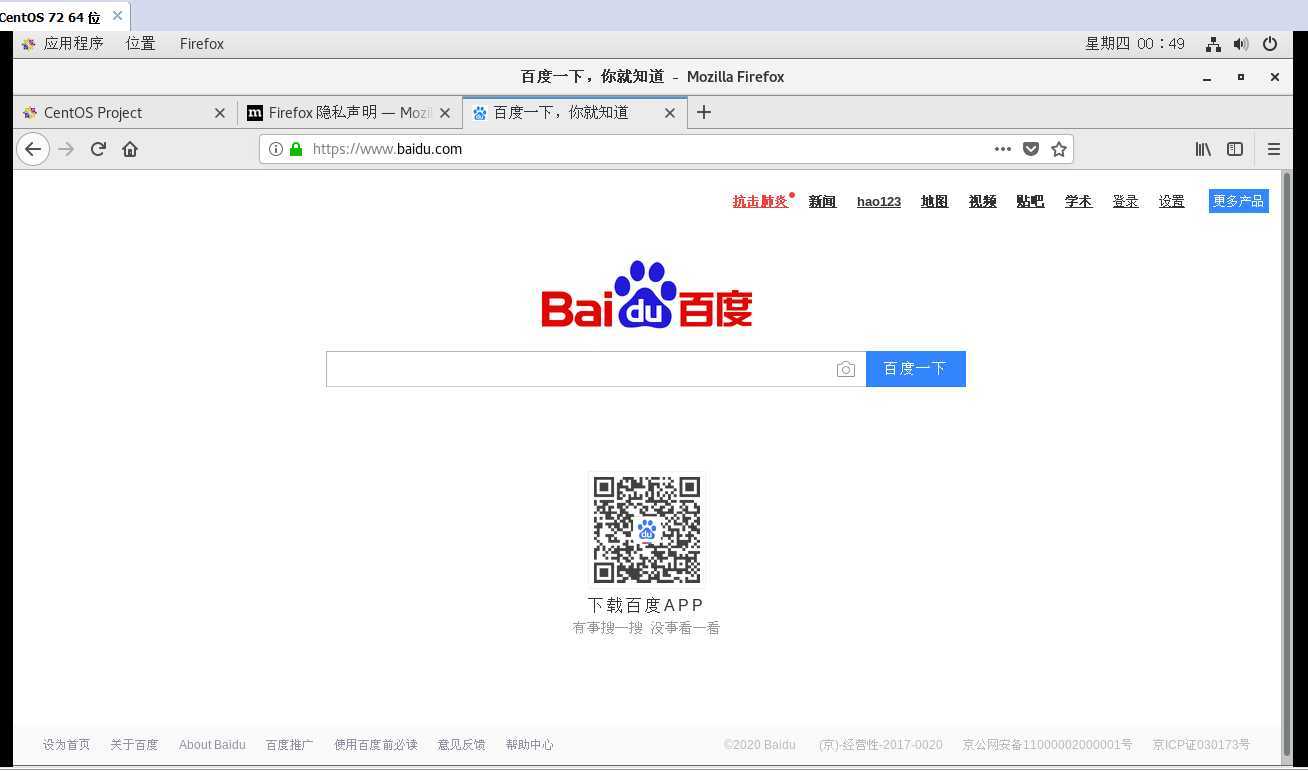Open the Firefox hamburger menu
This screenshot has width=1308, height=771.
1274,149
